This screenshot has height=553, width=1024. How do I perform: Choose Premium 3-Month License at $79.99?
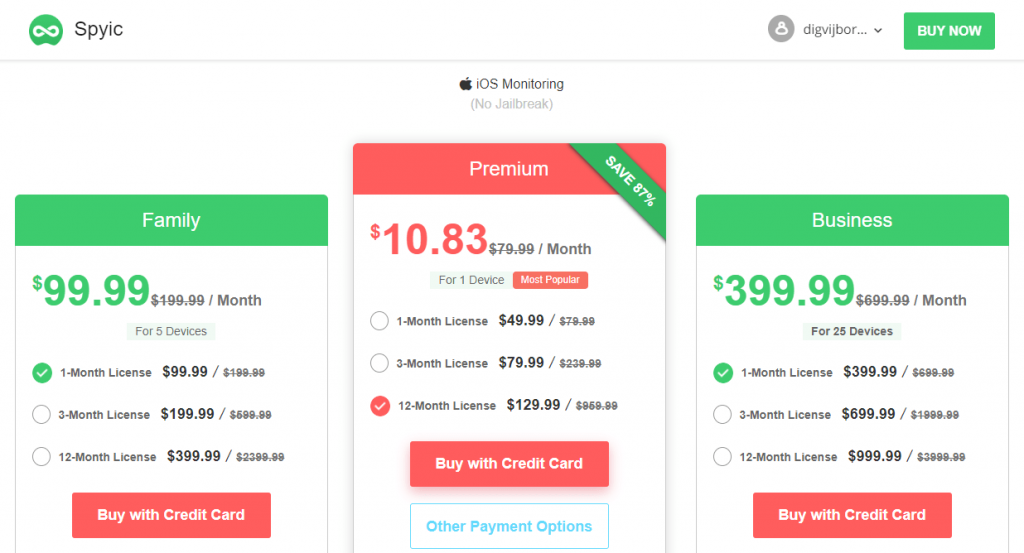click(x=379, y=363)
